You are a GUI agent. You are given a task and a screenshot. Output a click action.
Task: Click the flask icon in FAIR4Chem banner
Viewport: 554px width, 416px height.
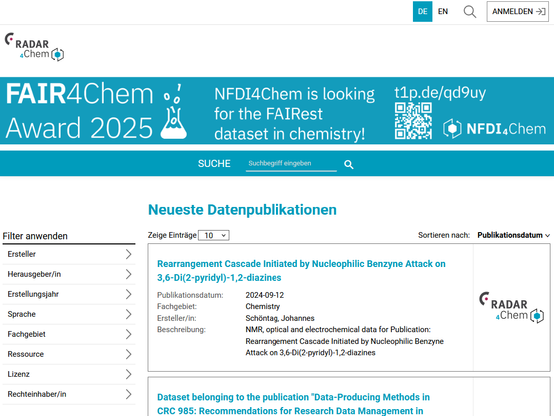(173, 112)
